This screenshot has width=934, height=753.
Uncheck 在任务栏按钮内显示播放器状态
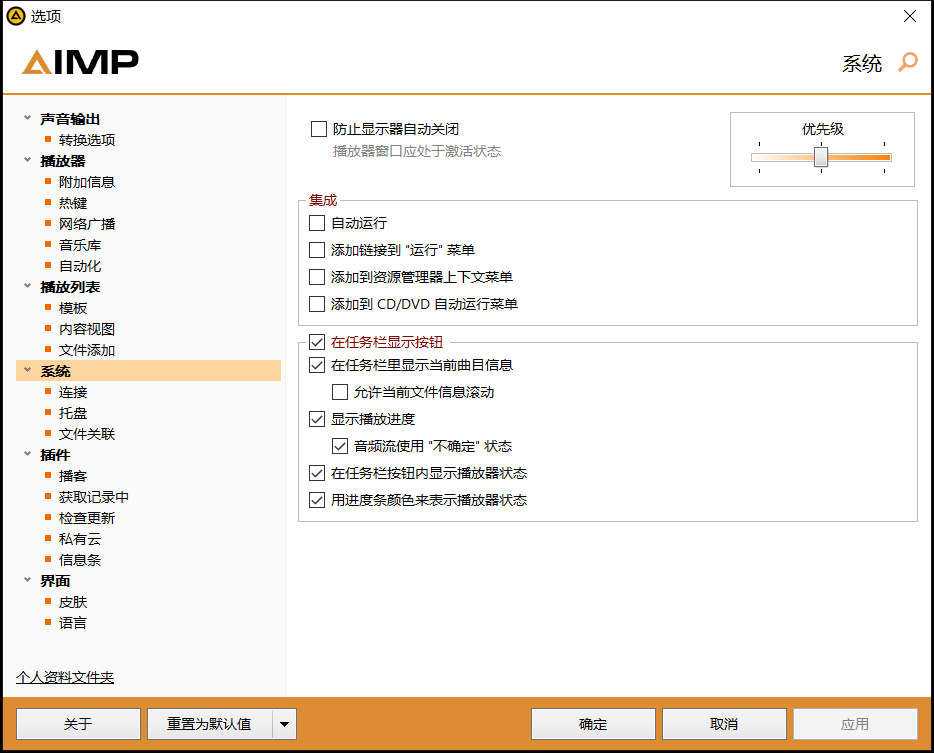(317, 473)
